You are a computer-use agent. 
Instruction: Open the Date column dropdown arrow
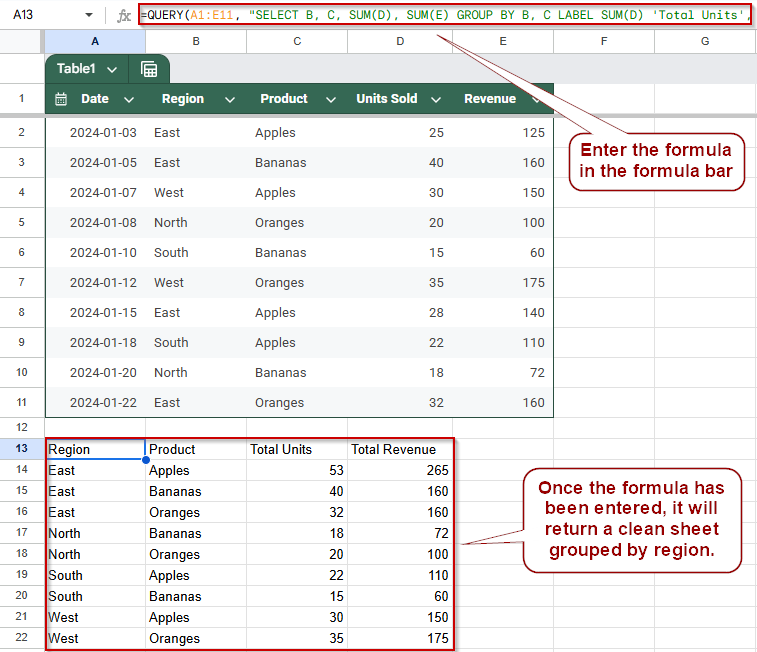(128, 99)
